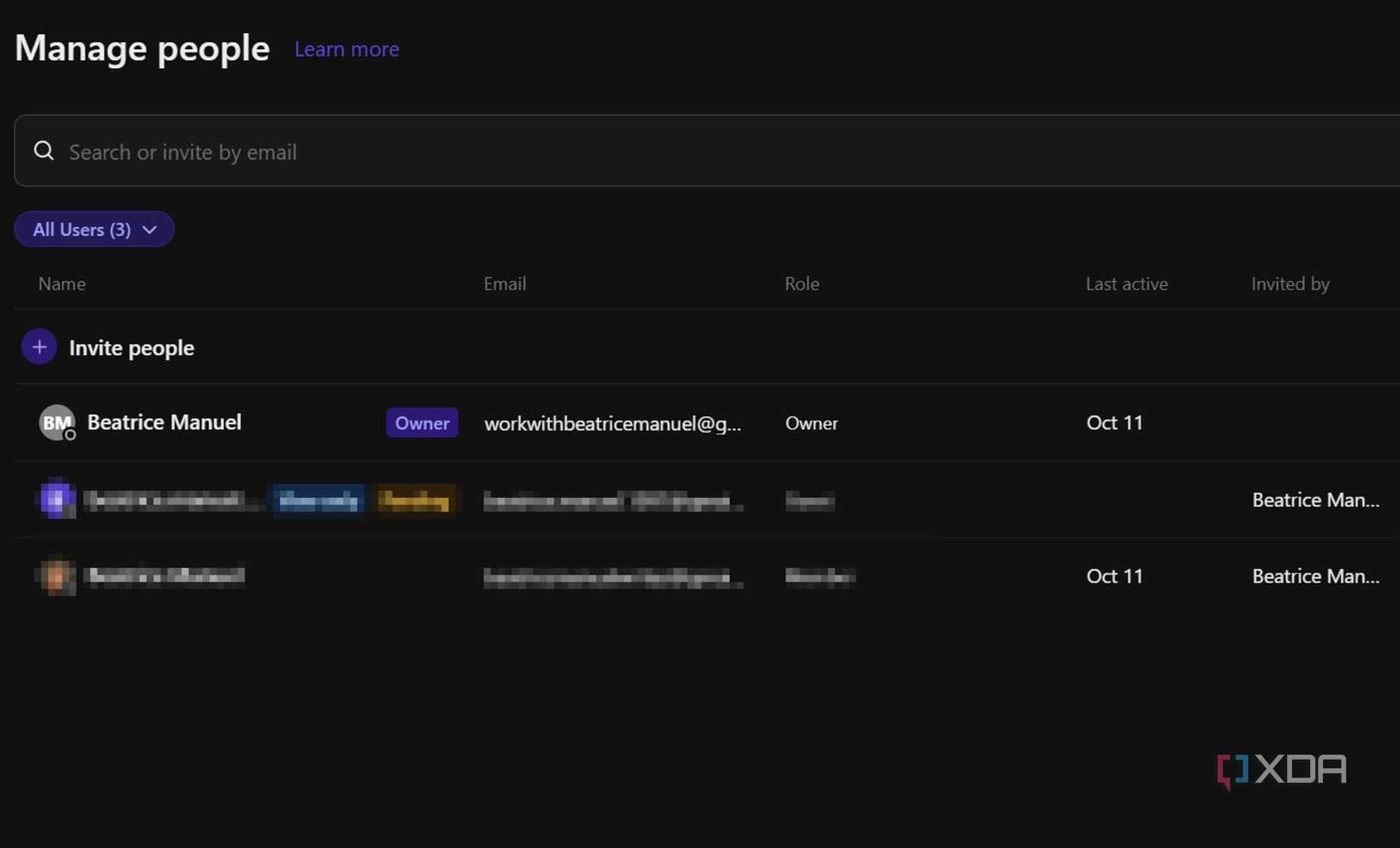Click Oct 11 in the last user row

coord(1115,576)
